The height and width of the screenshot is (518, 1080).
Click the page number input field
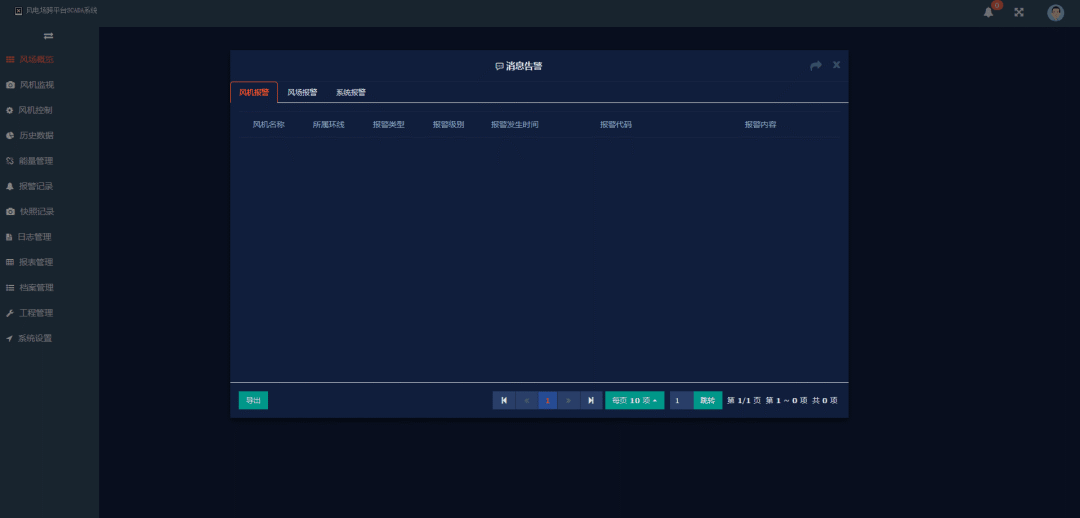682,400
